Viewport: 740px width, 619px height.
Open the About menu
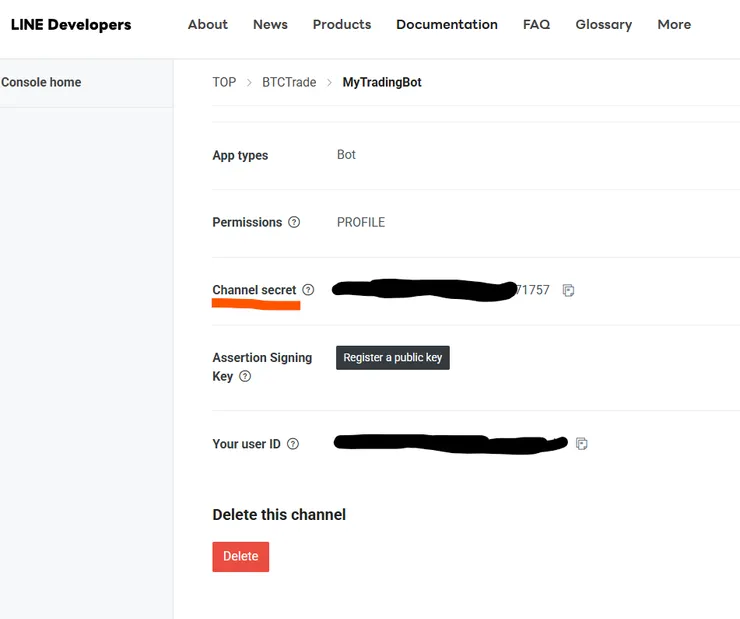click(208, 24)
